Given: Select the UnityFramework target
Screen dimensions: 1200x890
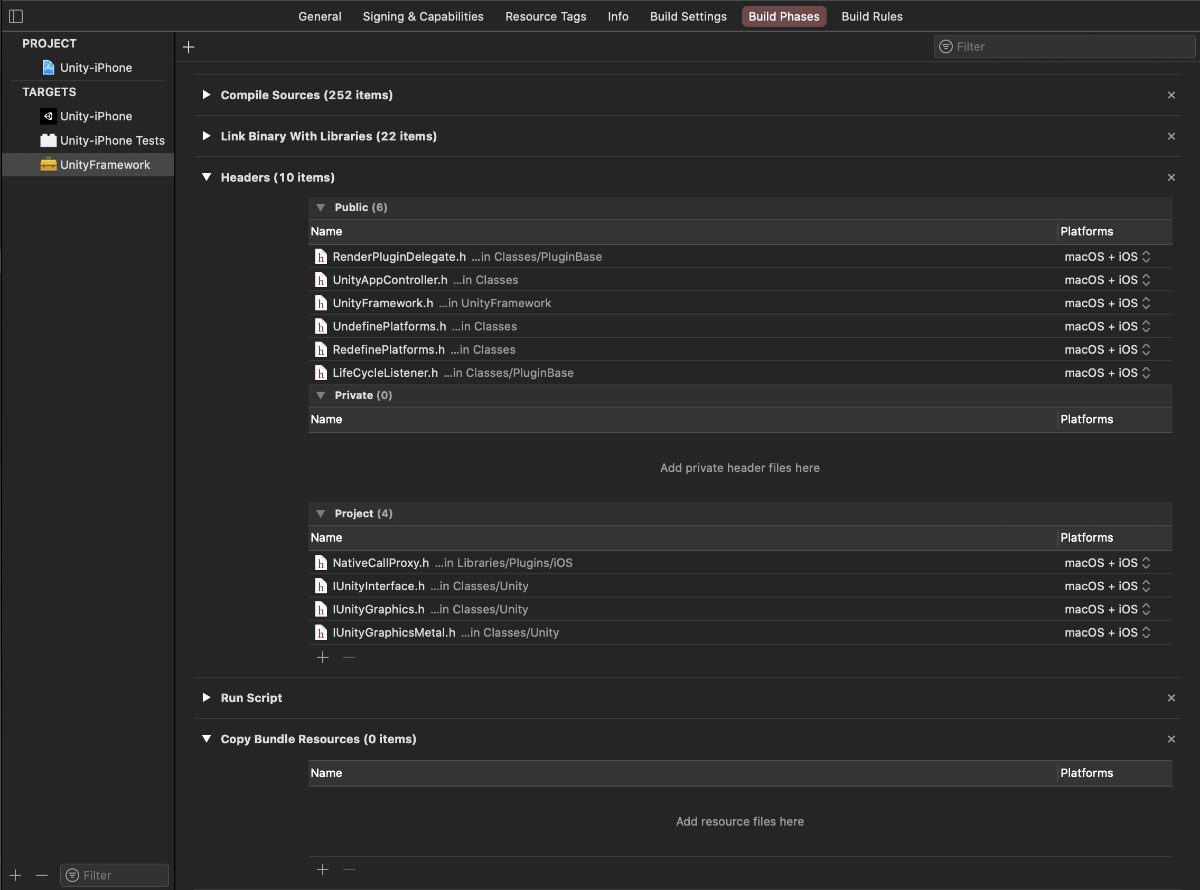Looking at the screenshot, I should coord(88,165).
